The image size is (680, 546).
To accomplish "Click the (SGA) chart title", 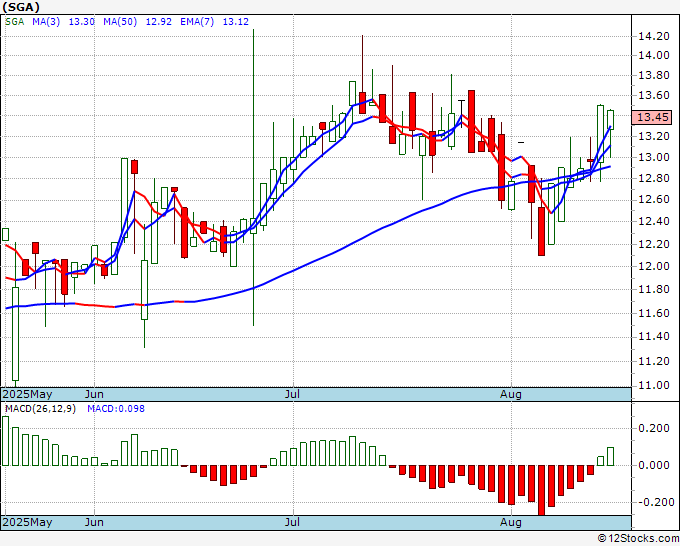I will point(21,7).
